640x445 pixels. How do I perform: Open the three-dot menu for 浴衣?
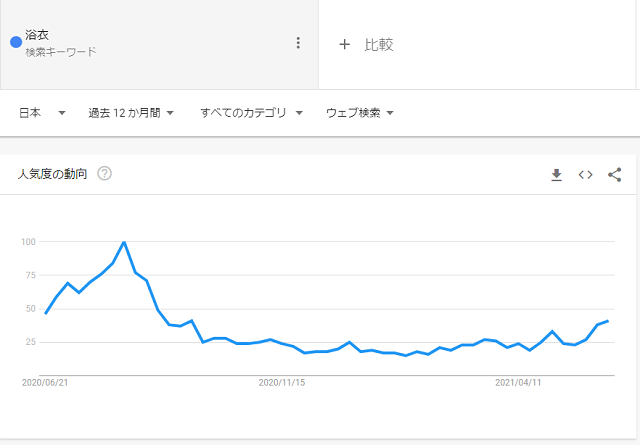(x=298, y=43)
